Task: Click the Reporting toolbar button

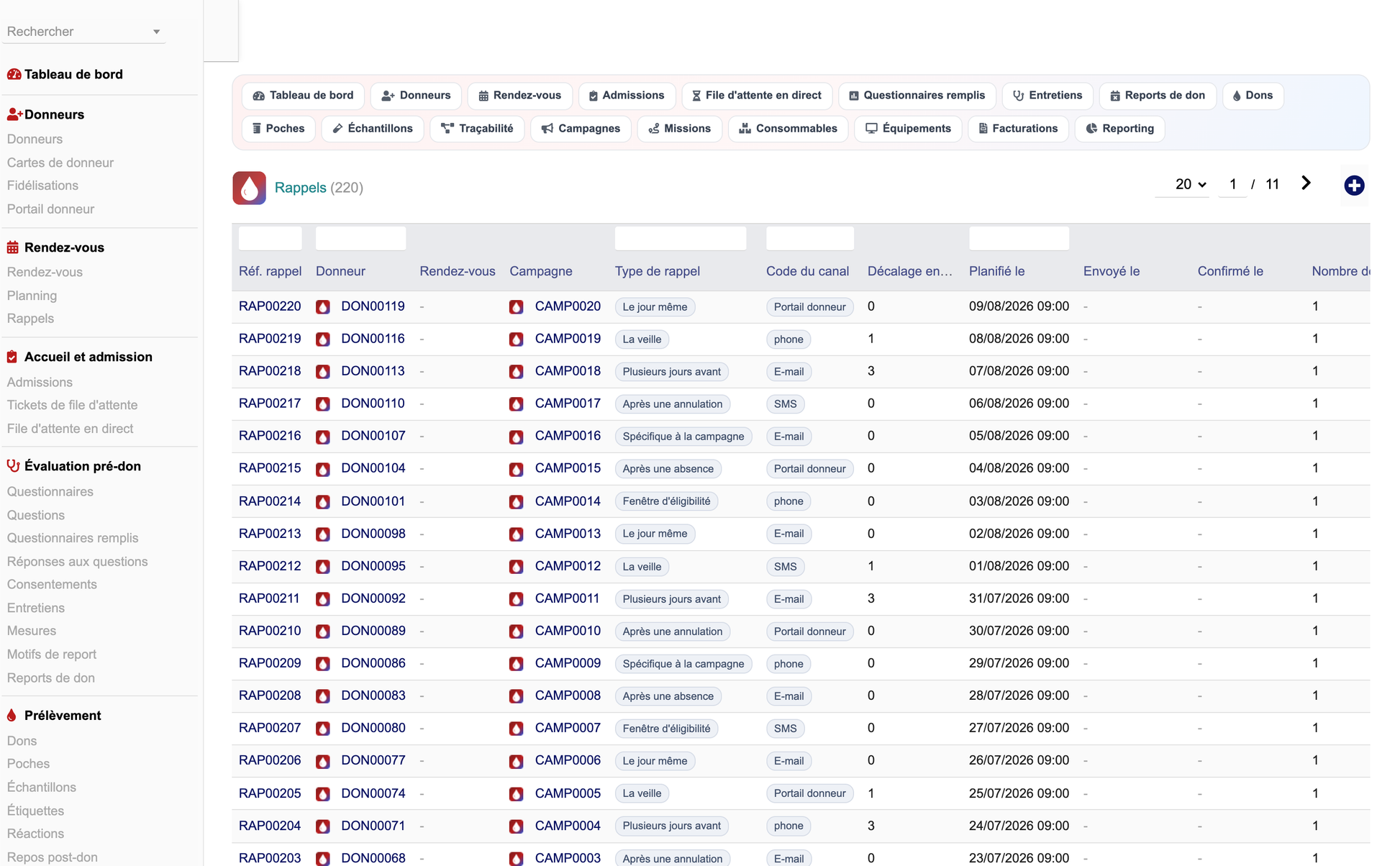Action: coord(1119,129)
